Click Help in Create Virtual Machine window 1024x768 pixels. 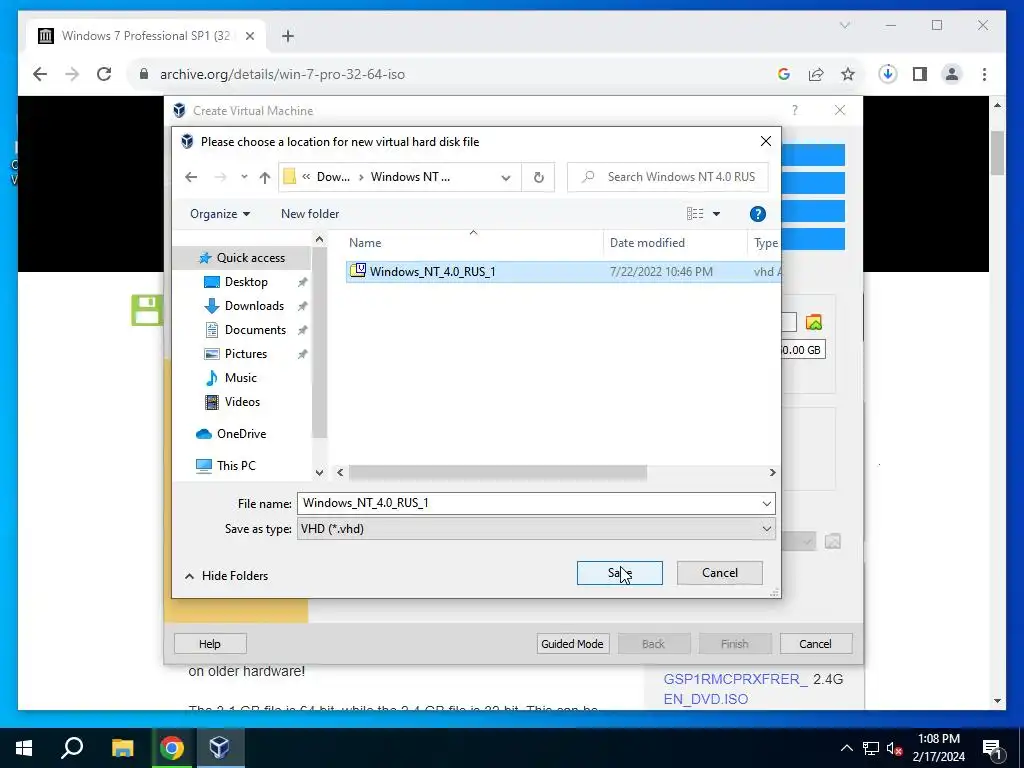[210, 644]
